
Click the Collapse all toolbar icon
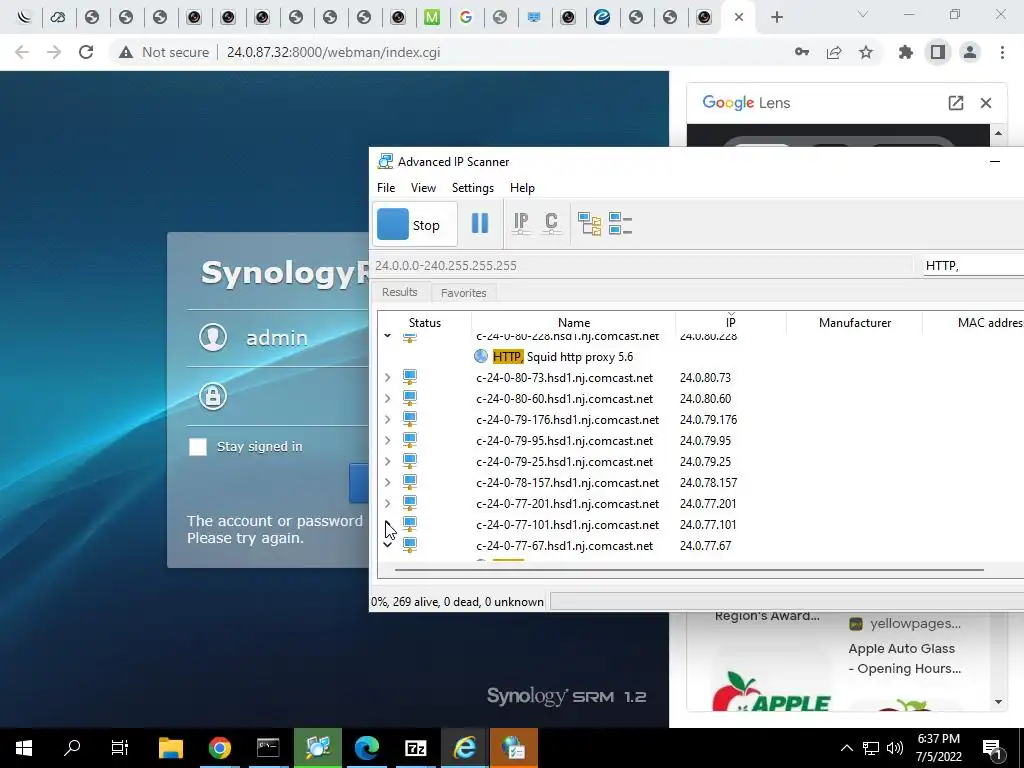620,223
